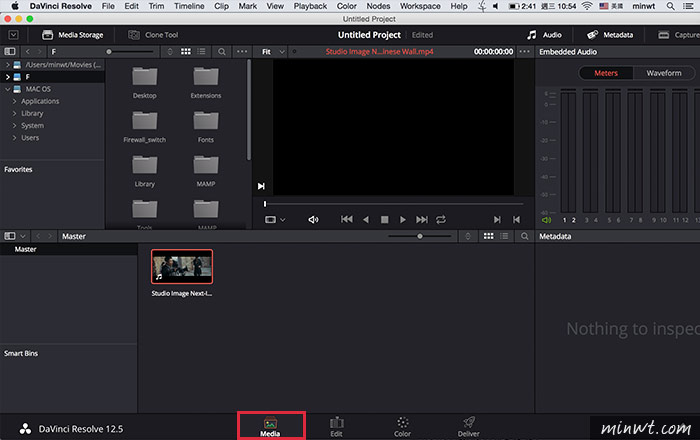Open the Capture panel
Screen dimensions: 700x440
pos(679,35)
